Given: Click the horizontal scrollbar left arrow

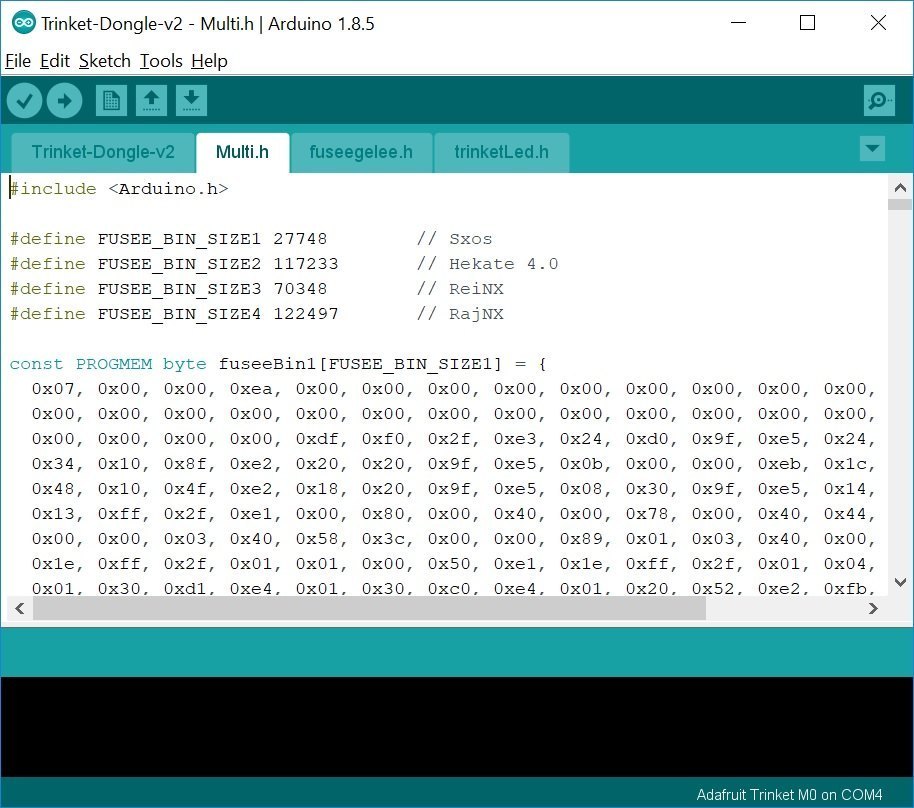Looking at the screenshot, I should pyautogui.click(x=20, y=608).
